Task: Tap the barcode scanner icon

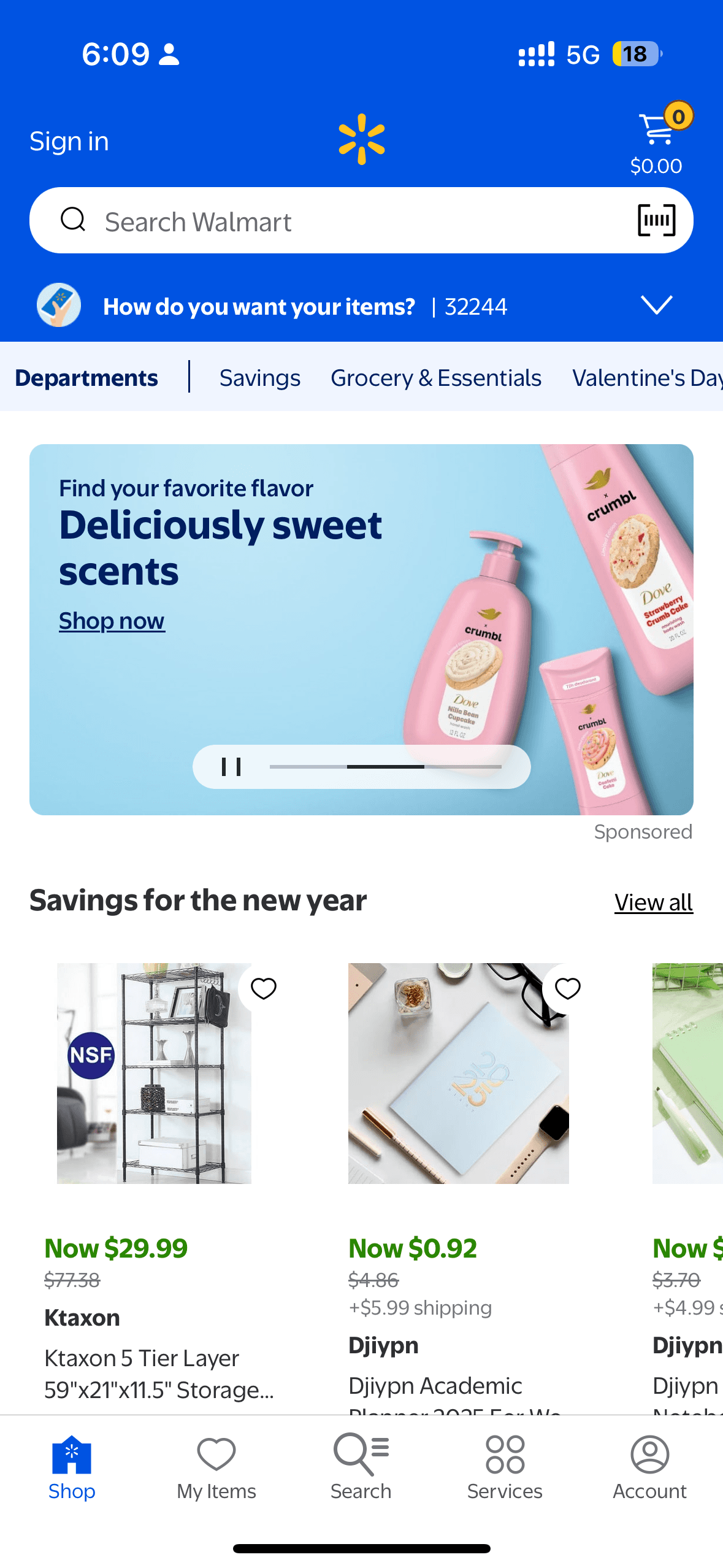Action: coord(656,220)
